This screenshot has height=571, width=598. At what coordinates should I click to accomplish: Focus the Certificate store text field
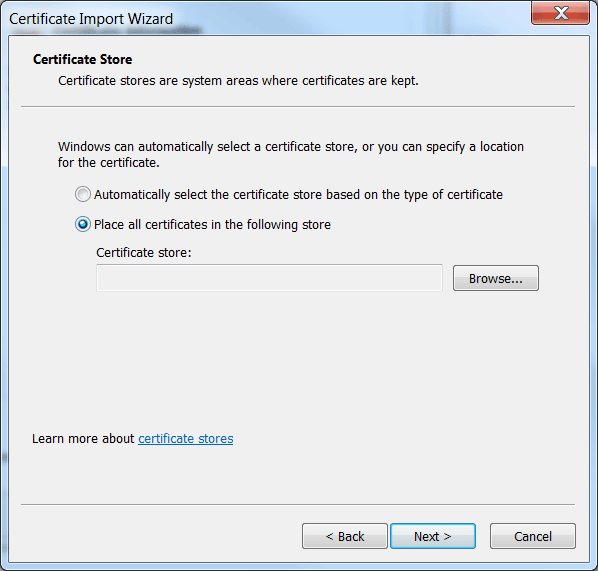[269, 278]
